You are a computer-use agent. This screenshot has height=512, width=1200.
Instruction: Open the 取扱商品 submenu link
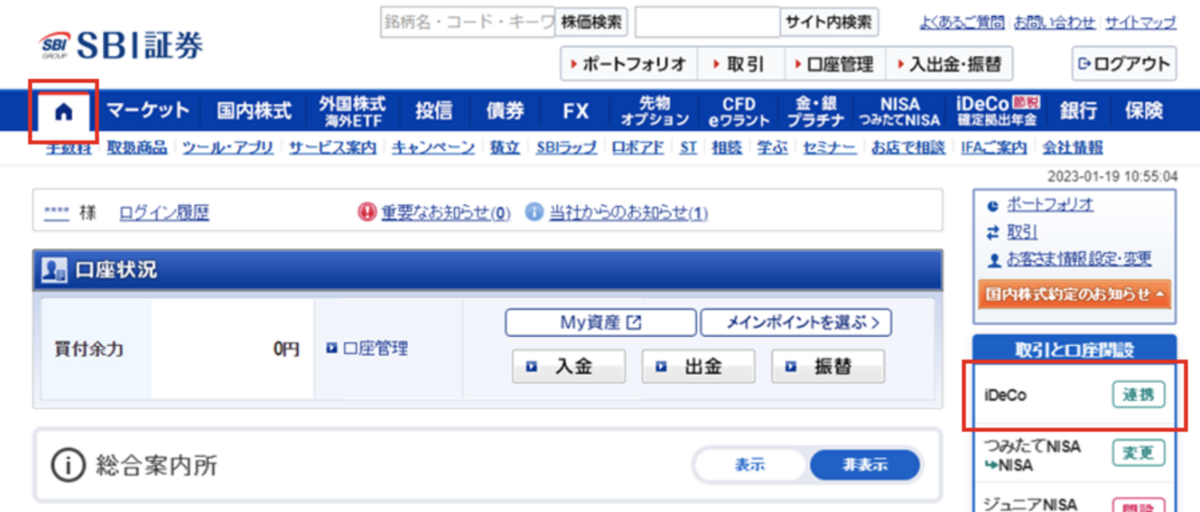point(137,147)
